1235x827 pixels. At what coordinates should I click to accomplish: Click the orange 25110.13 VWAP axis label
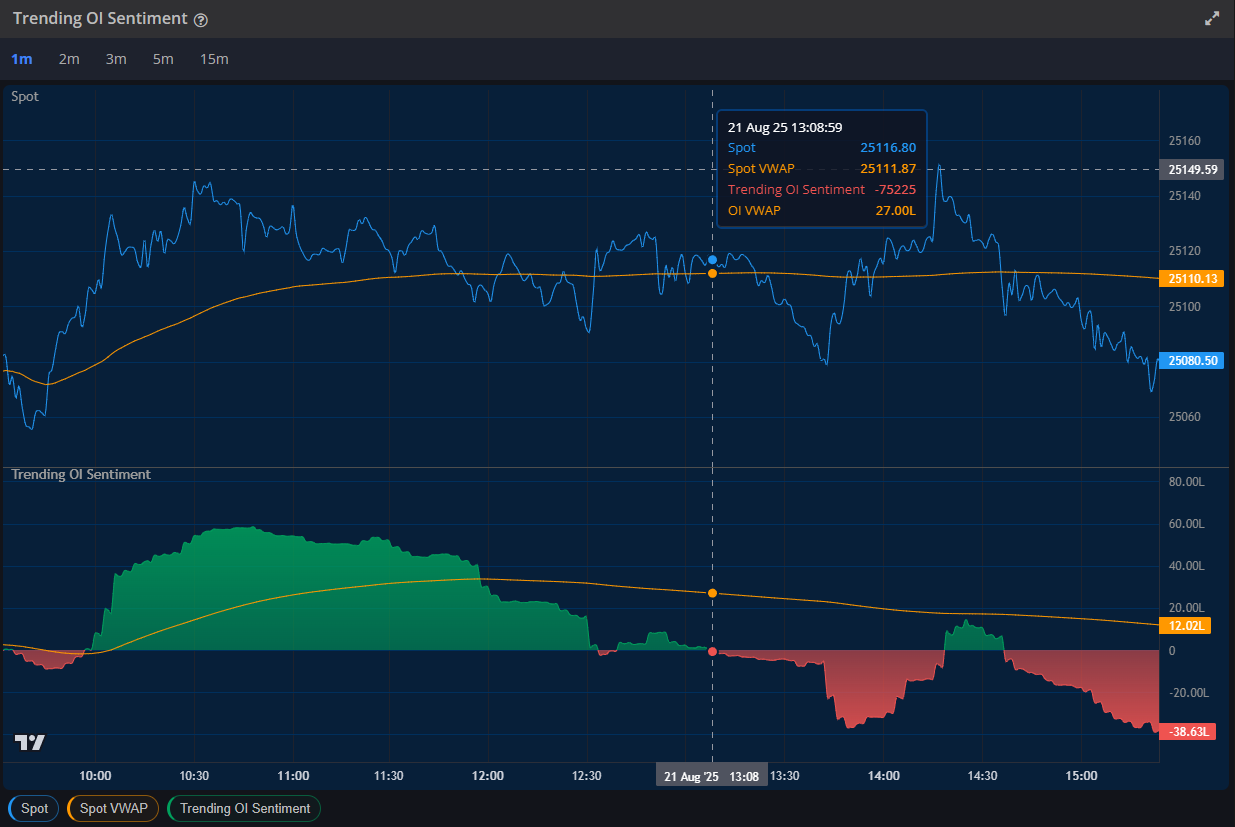1191,278
